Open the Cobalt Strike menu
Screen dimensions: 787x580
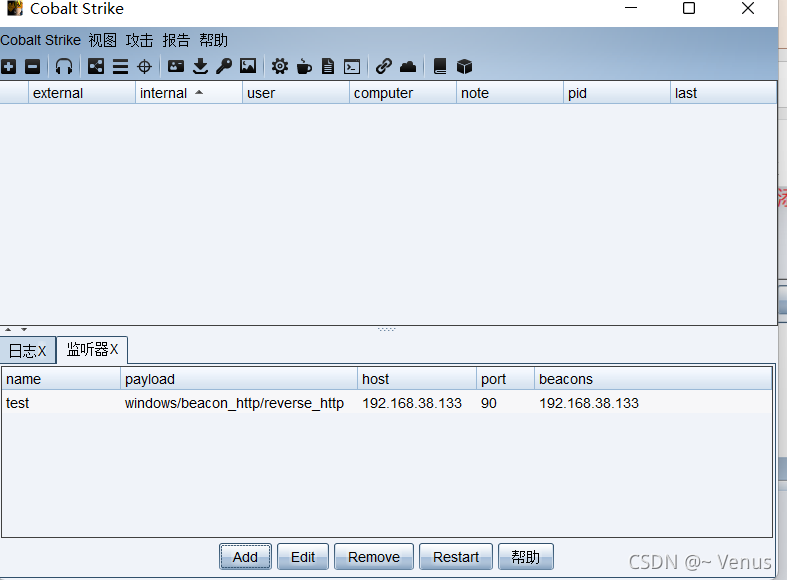pyautogui.click(x=41, y=40)
